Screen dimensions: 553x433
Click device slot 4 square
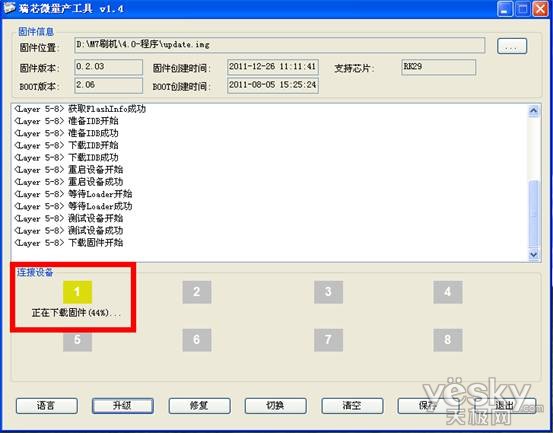point(448,292)
